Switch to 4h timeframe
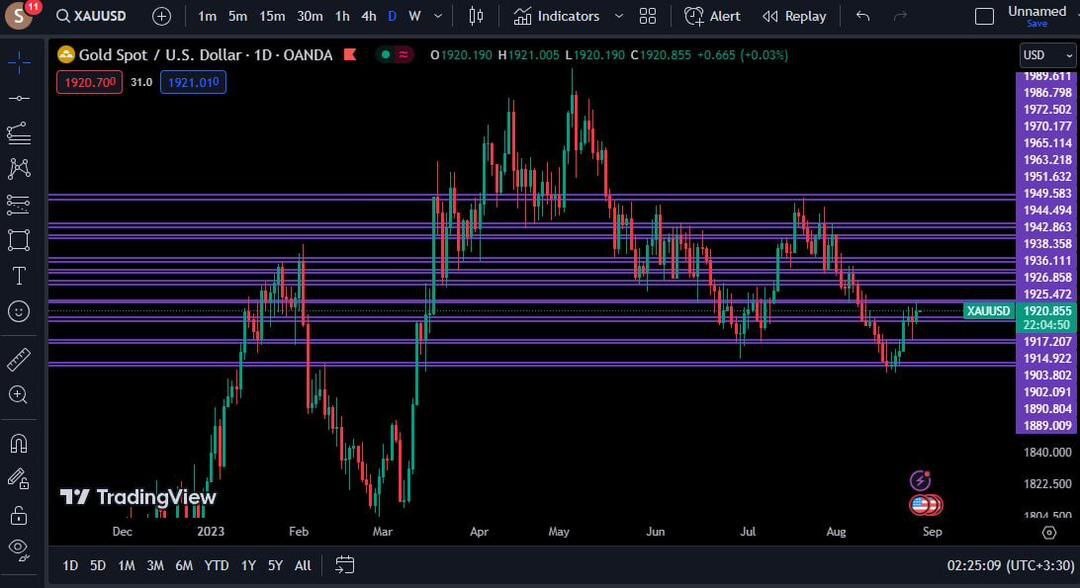Image resolution: width=1080 pixels, height=588 pixels. pos(368,16)
